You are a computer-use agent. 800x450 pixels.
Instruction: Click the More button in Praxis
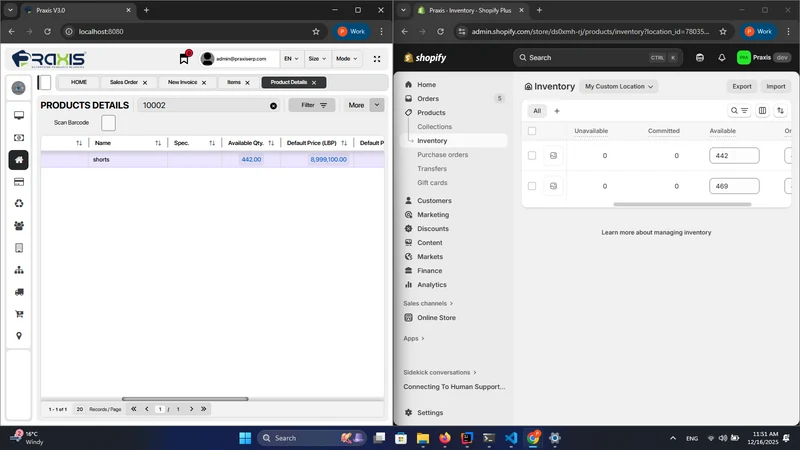(x=356, y=105)
